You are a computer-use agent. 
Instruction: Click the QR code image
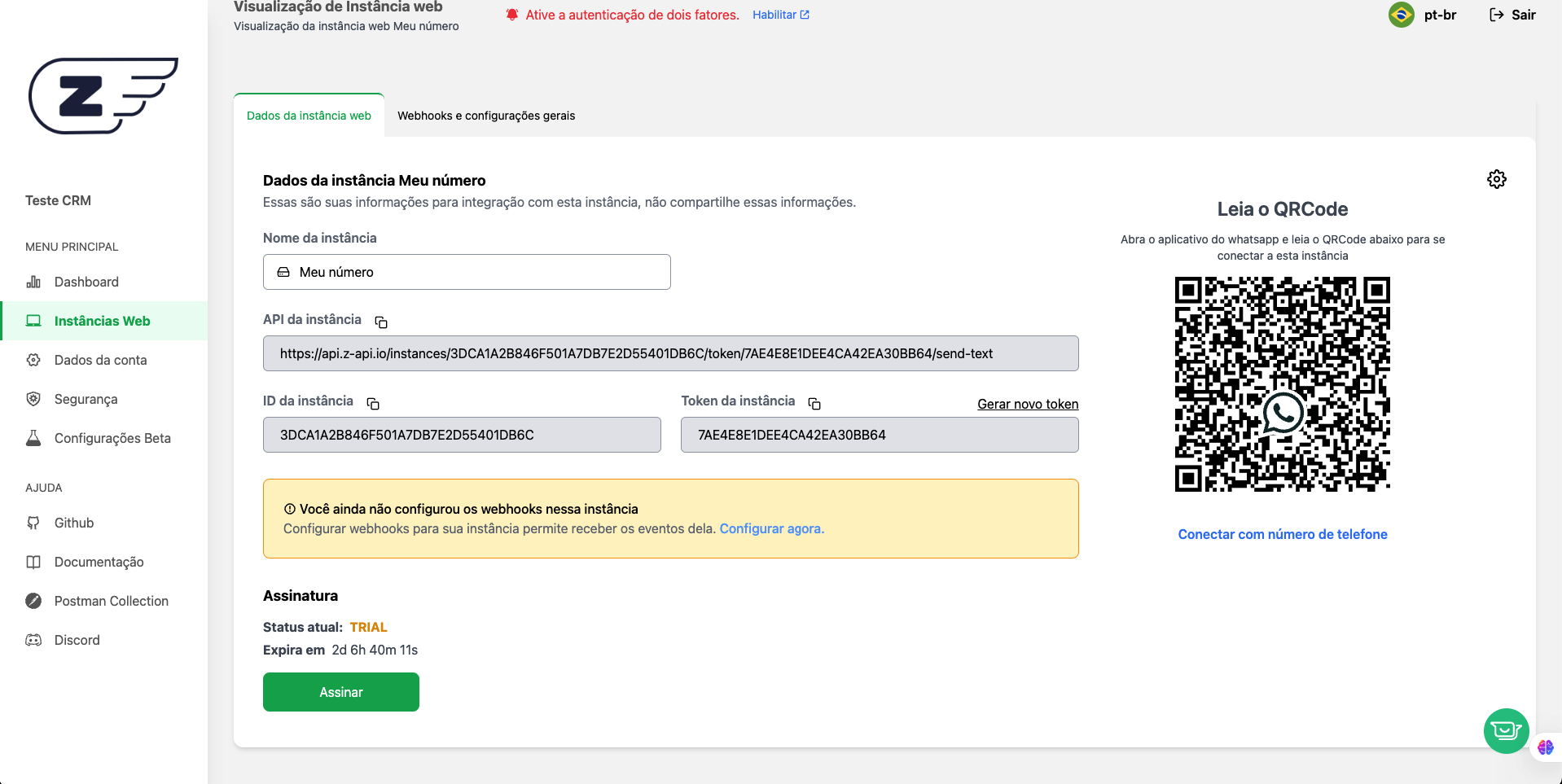point(1283,384)
